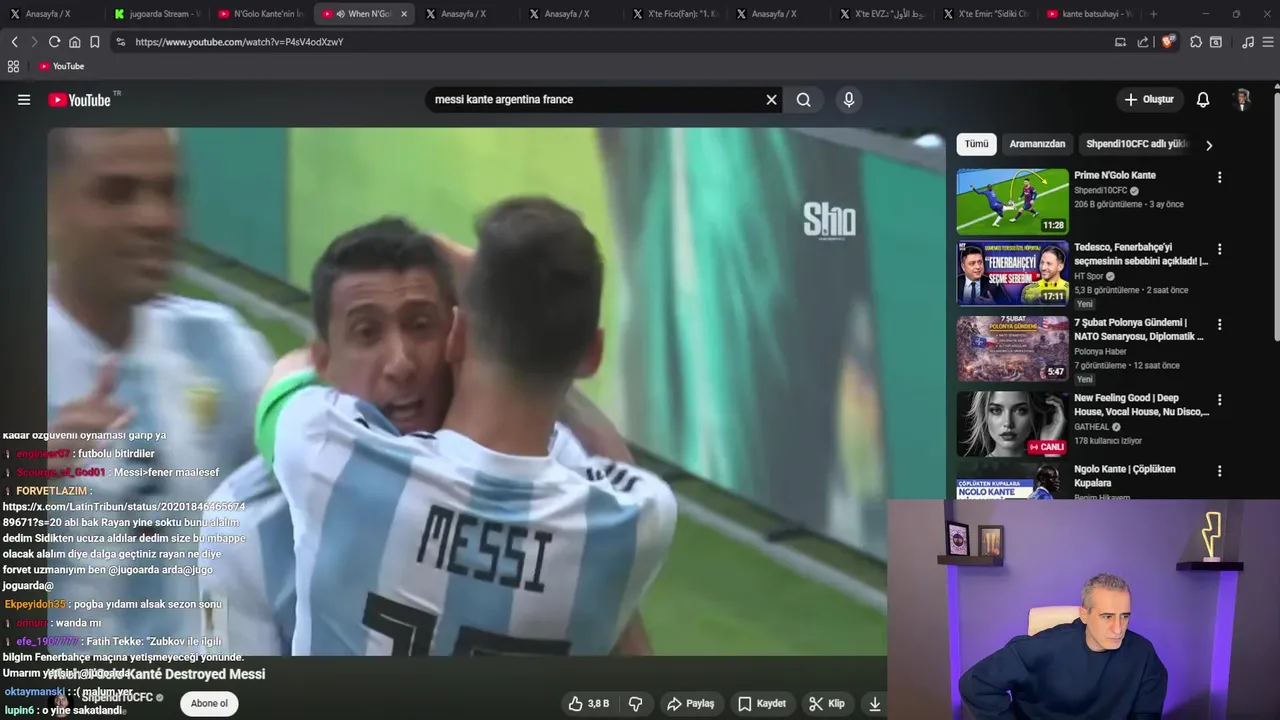This screenshot has height=720, width=1280.
Task: Open options for New Feeling Good stream
Action: tap(1219, 400)
